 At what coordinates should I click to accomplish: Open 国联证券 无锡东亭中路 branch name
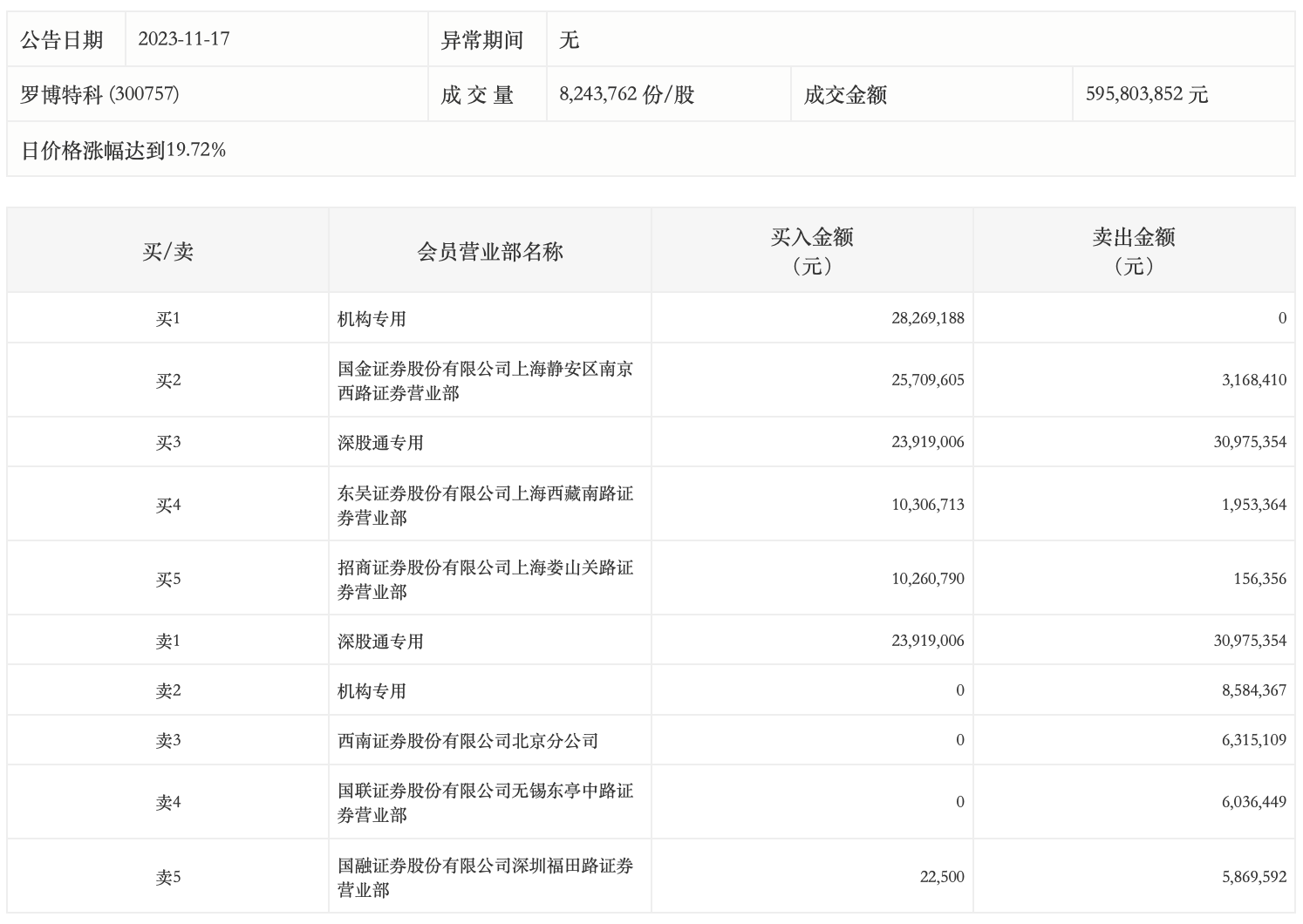click(x=485, y=803)
